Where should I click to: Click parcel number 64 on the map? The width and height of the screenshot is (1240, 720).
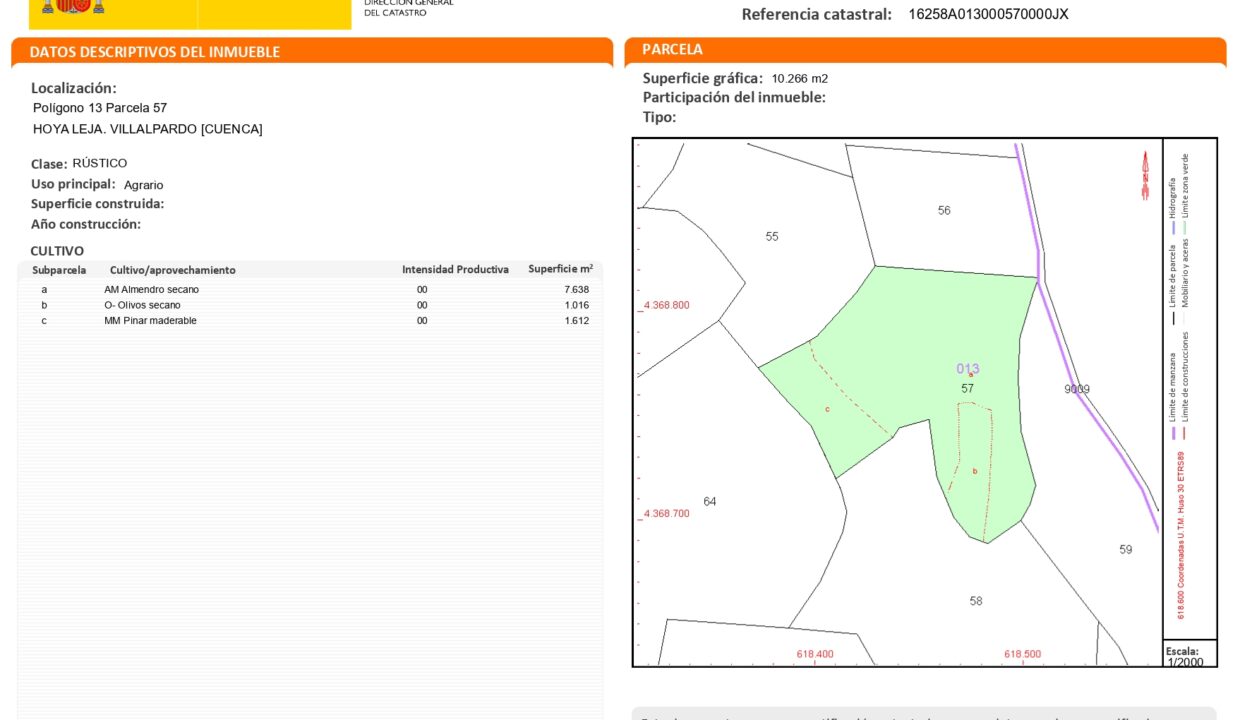point(710,502)
